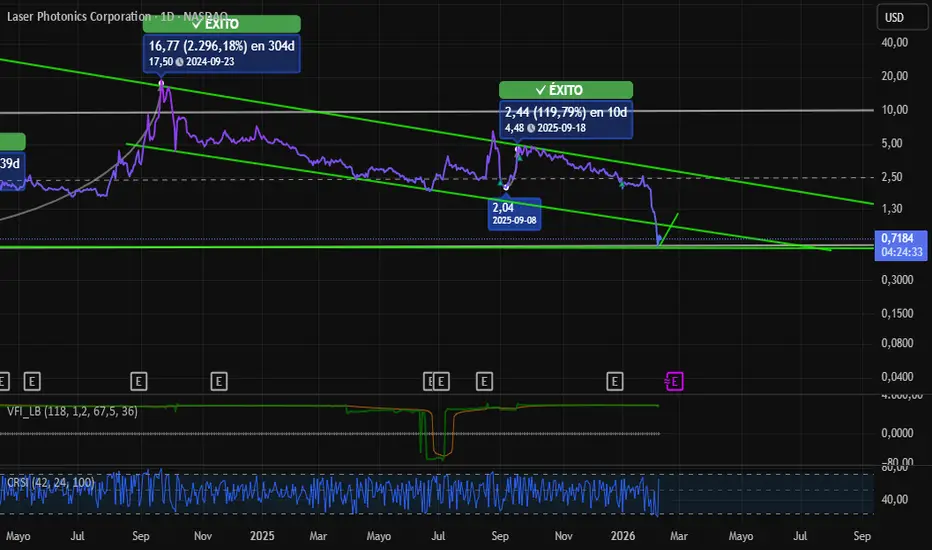
Task: Click the magenta upcoming earnings E marker
Action: [675, 380]
